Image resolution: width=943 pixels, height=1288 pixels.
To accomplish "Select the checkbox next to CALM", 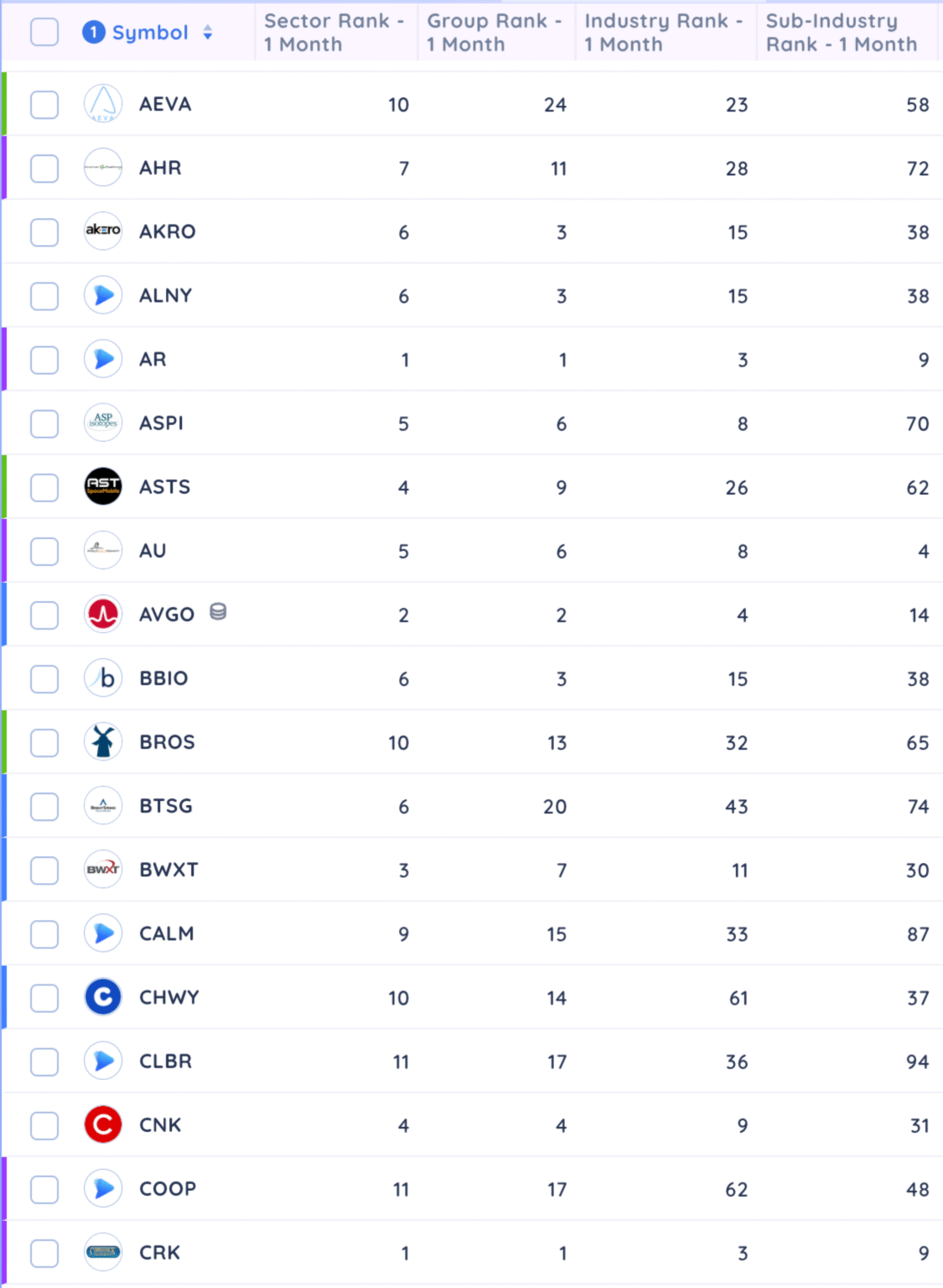I will (x=44, y=934).
